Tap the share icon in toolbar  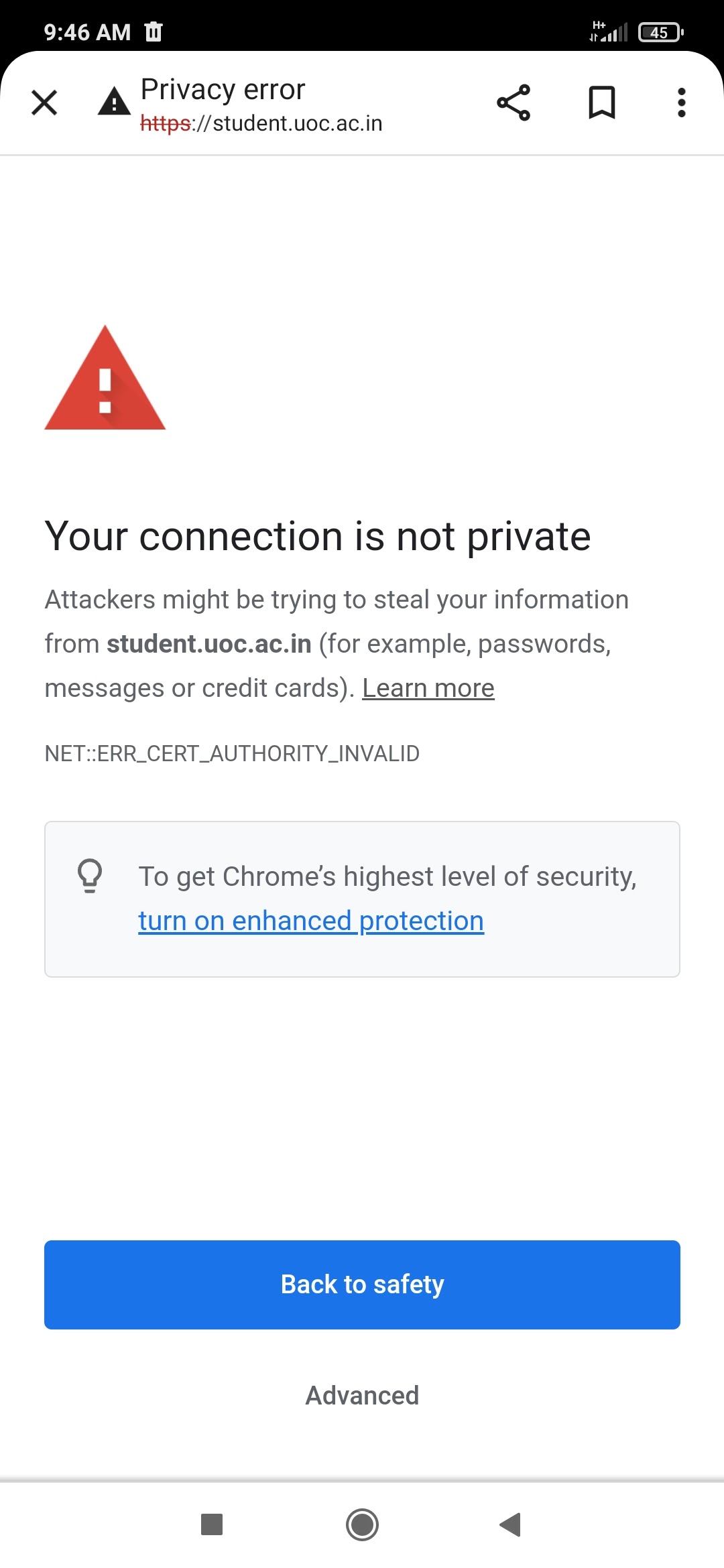[514, 103]
